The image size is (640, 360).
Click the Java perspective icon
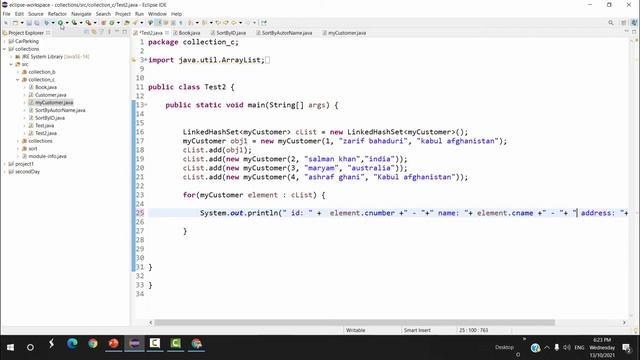(634, 23)
